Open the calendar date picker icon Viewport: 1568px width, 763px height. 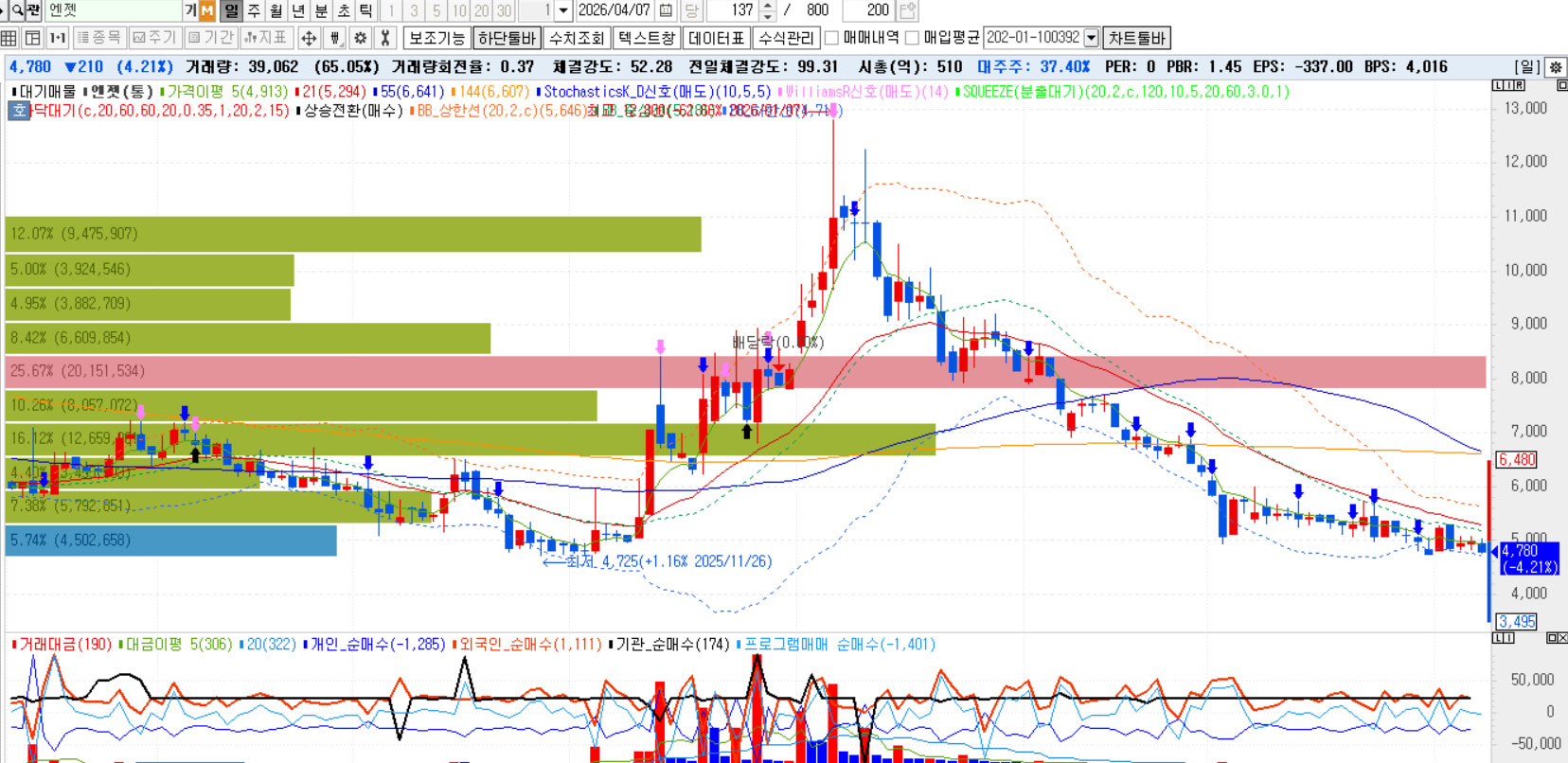click(x=666, y=10)
